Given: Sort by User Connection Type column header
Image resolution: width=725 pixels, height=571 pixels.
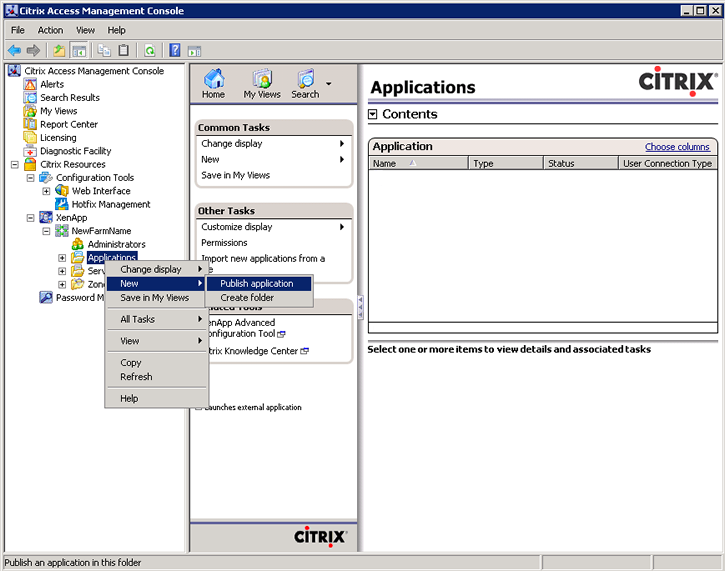Looking at the screenshot, I should click(668, 163).
